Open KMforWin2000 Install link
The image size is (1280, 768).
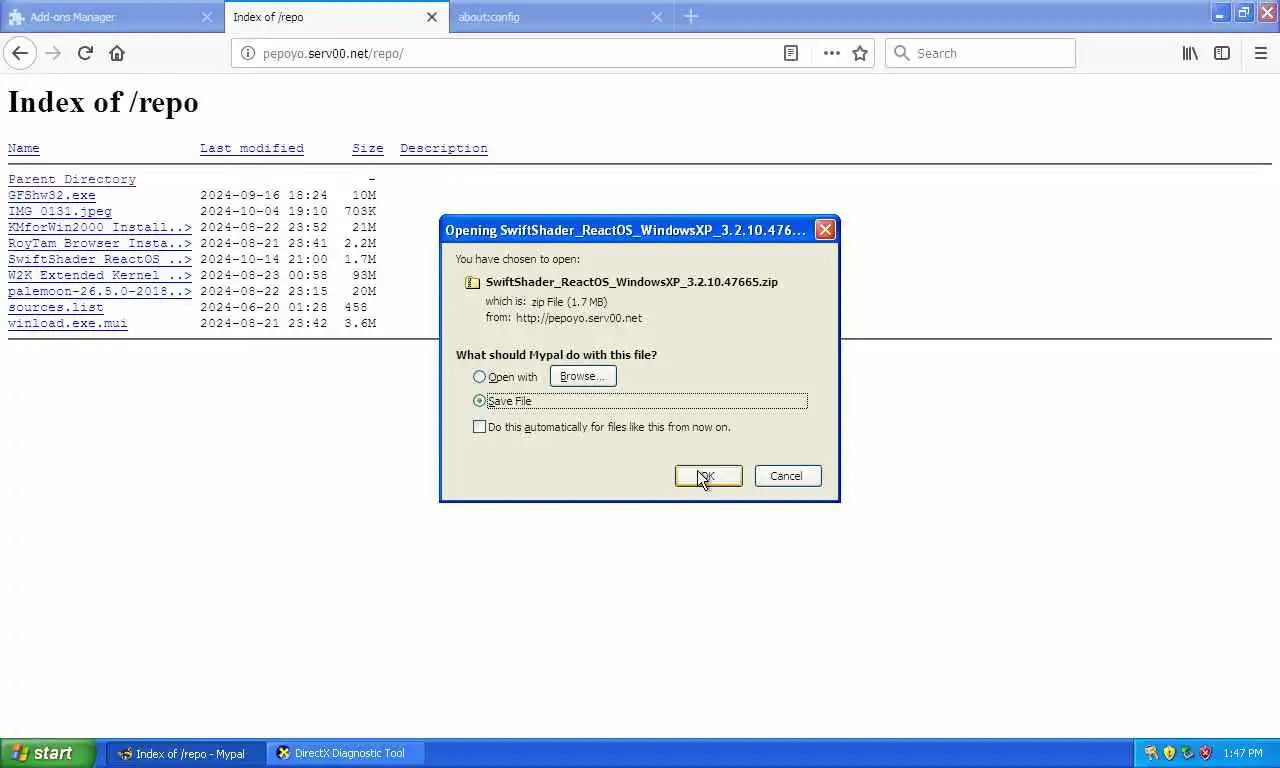click(100, 227)
